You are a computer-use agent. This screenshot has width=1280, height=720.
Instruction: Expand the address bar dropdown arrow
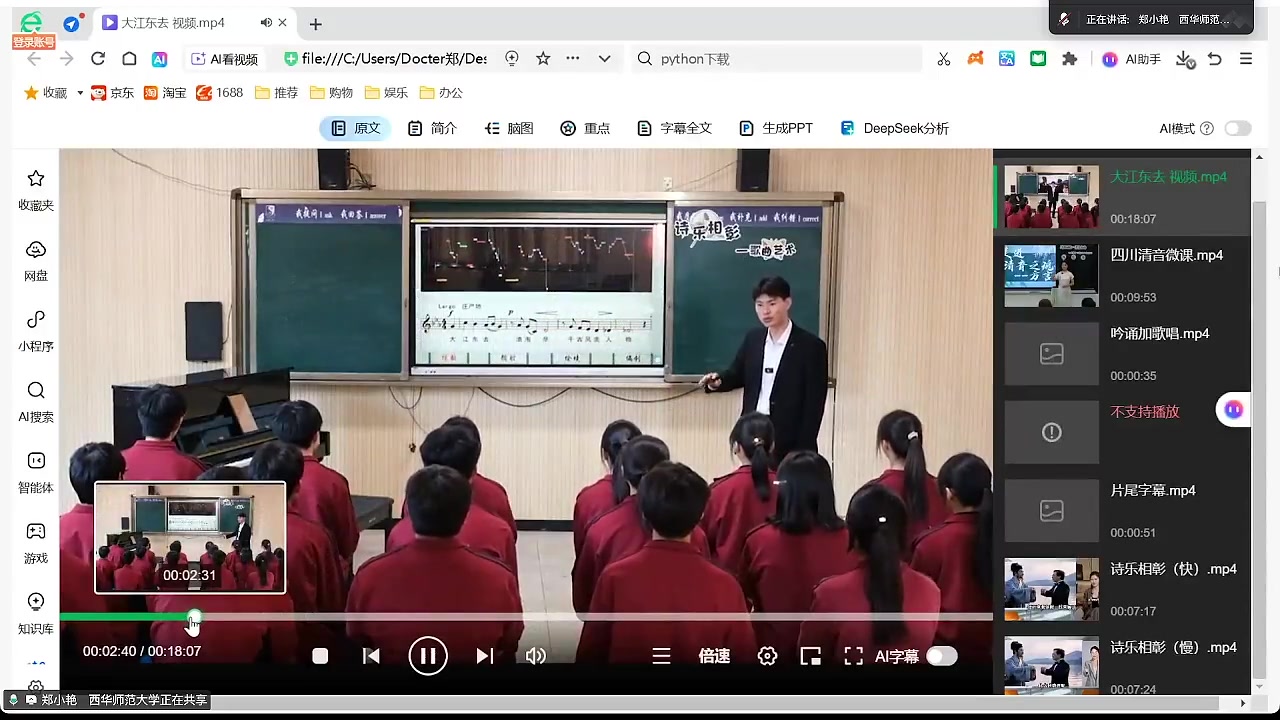click(605, 59)
